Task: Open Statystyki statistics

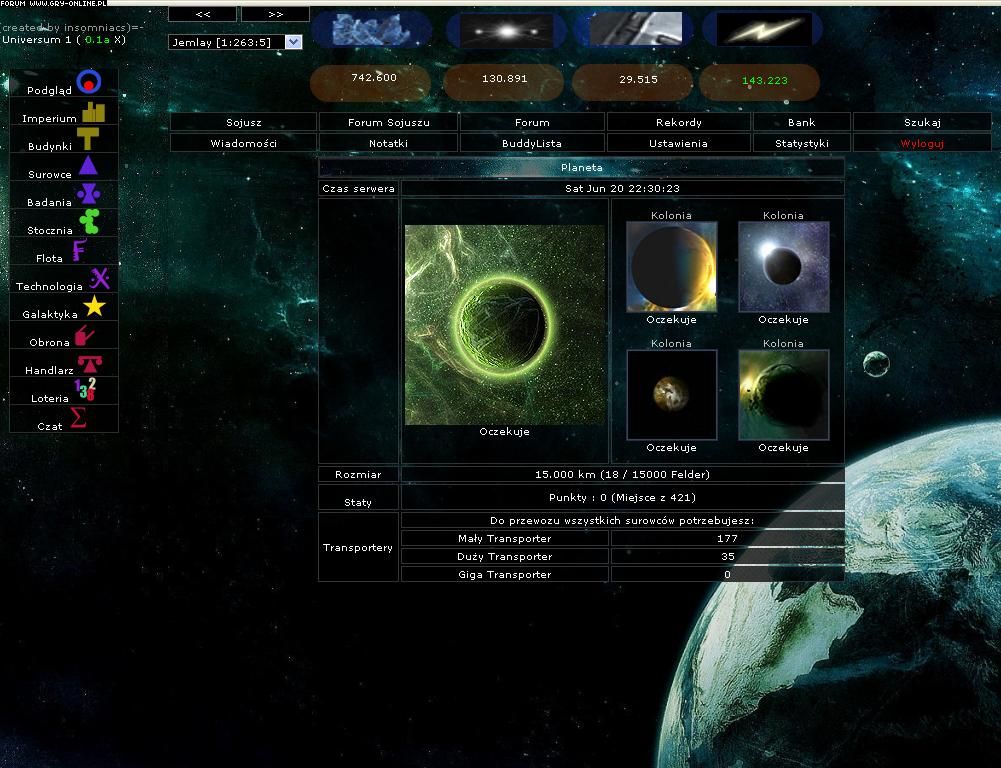Action: point(801,143)
